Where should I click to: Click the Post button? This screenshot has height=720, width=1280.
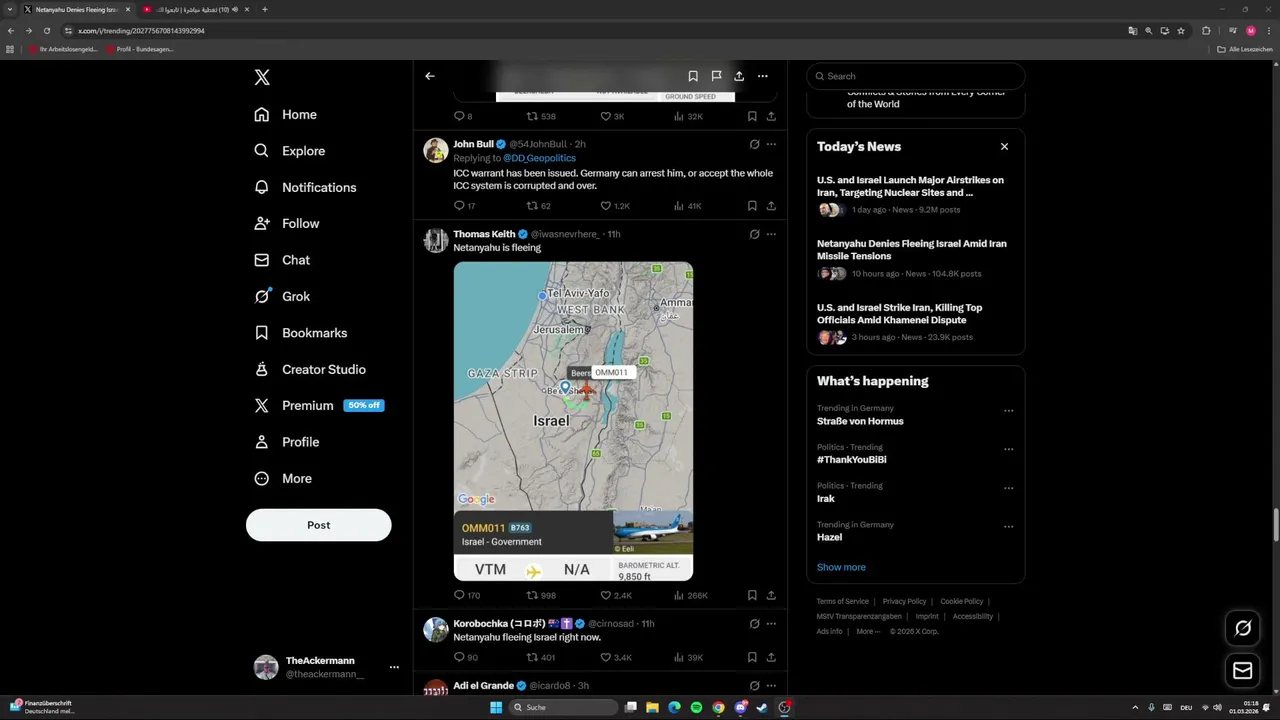[318, 525]
